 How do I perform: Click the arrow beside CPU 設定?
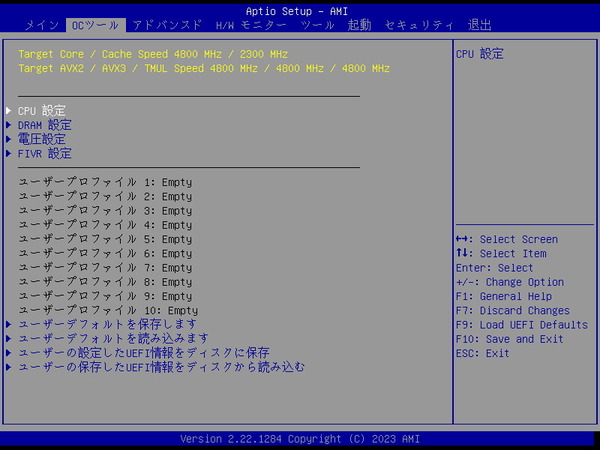tap(8, 111)
